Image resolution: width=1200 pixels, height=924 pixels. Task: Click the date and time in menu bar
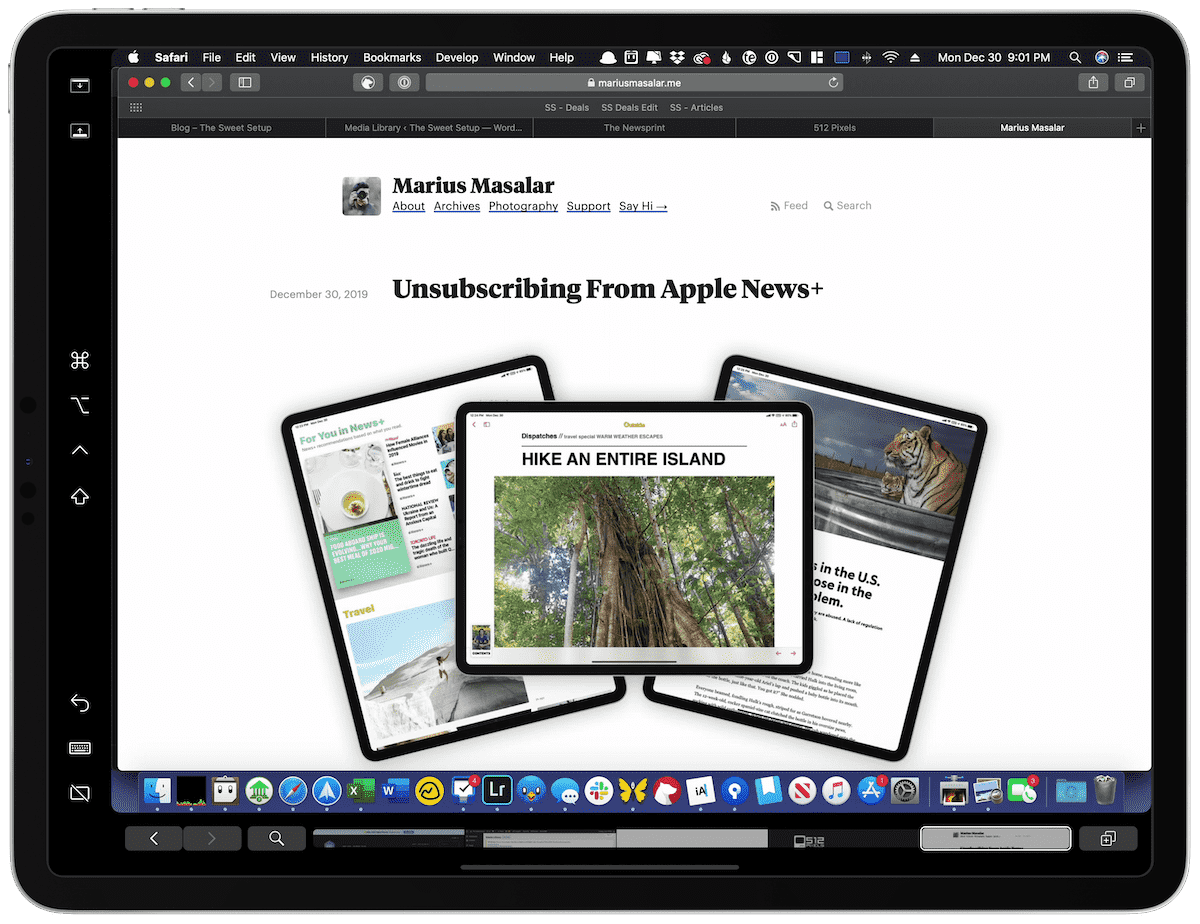coord(993,58)
